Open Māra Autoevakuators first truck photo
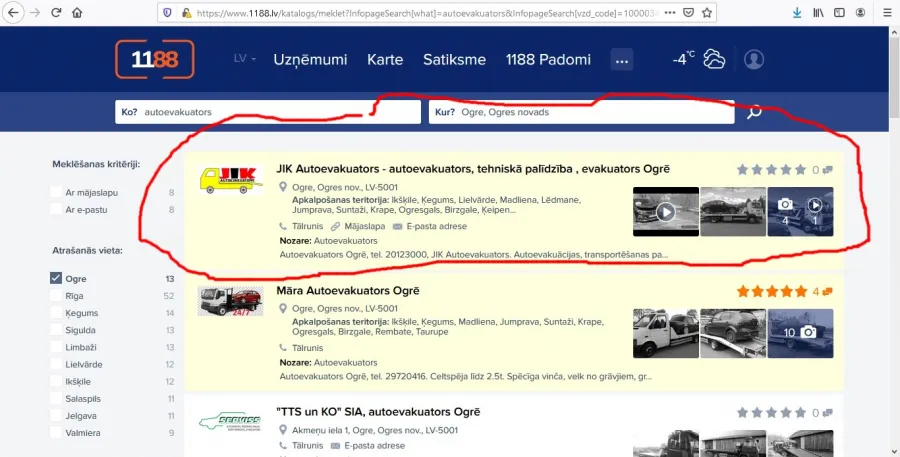 (666, 333)
